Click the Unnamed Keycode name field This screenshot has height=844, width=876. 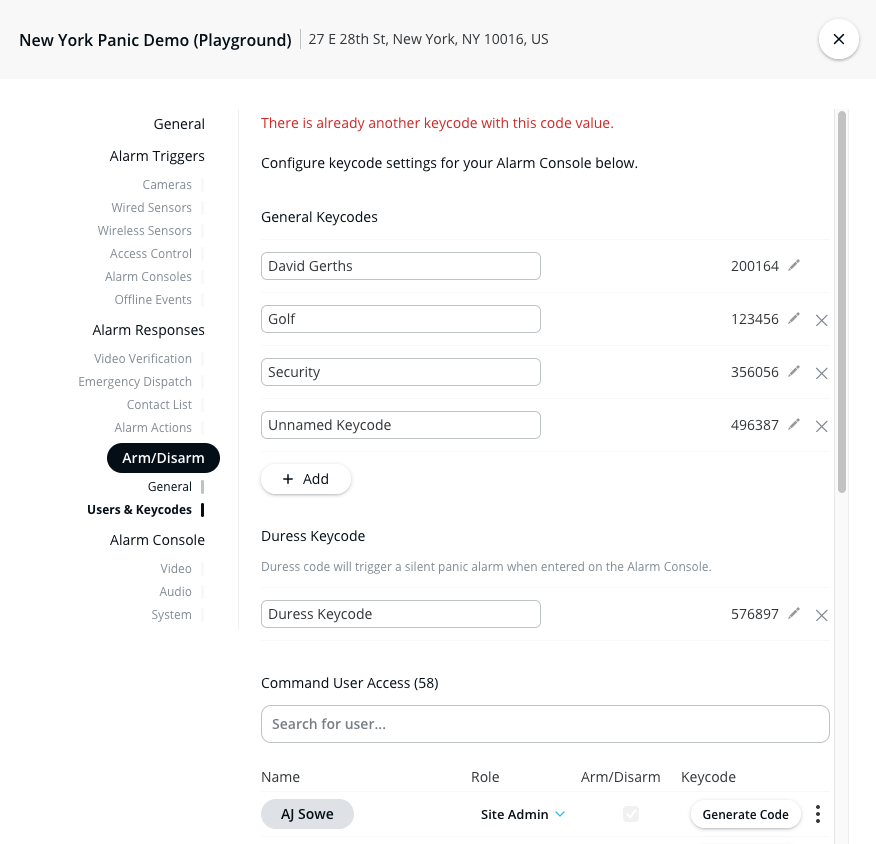pyautogui.click(x=401, y=425)
